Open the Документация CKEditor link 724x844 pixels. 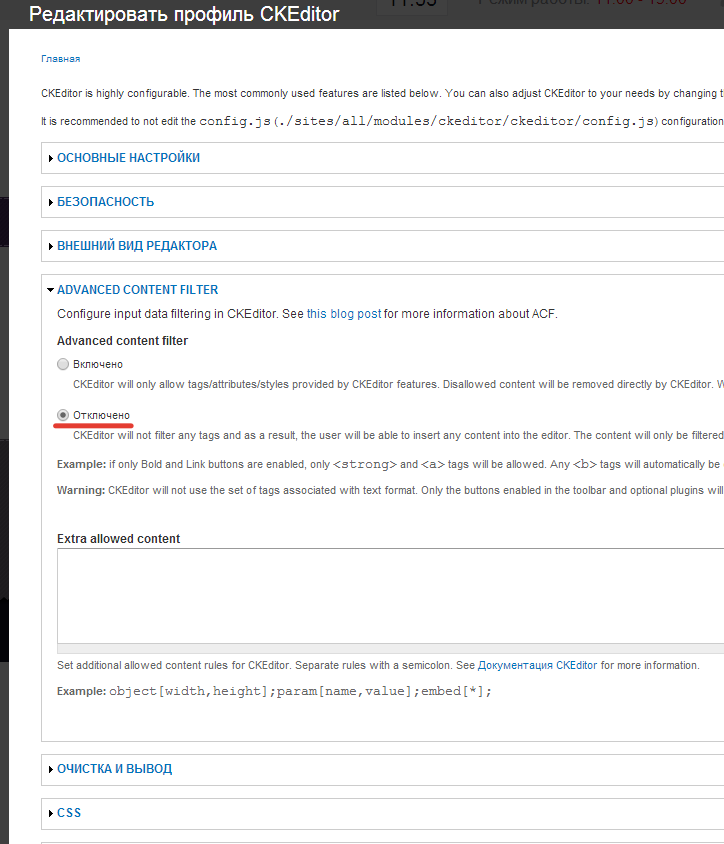point(537,665)
